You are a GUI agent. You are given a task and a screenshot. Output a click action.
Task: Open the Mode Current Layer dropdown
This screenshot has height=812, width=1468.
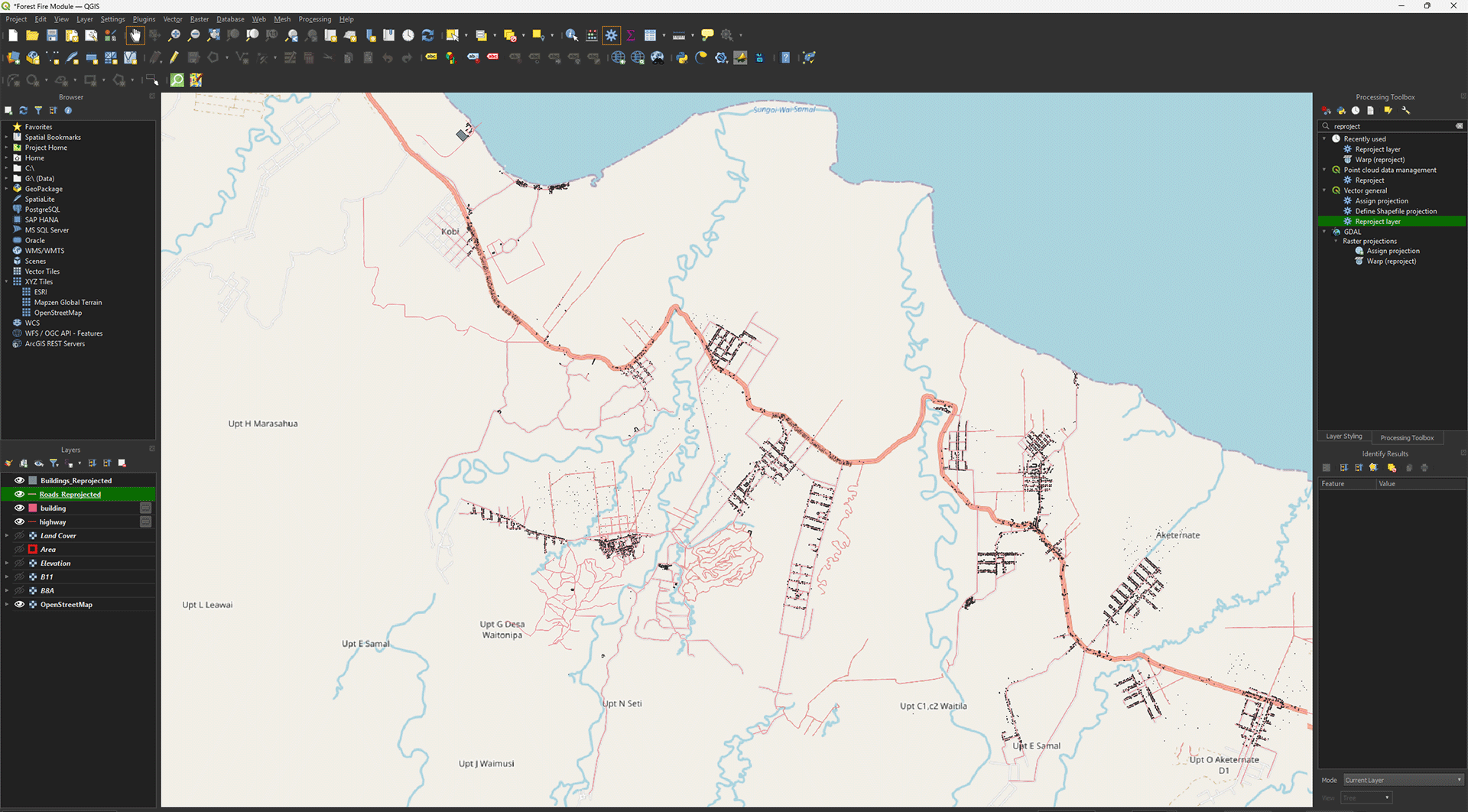[1402, 780]
